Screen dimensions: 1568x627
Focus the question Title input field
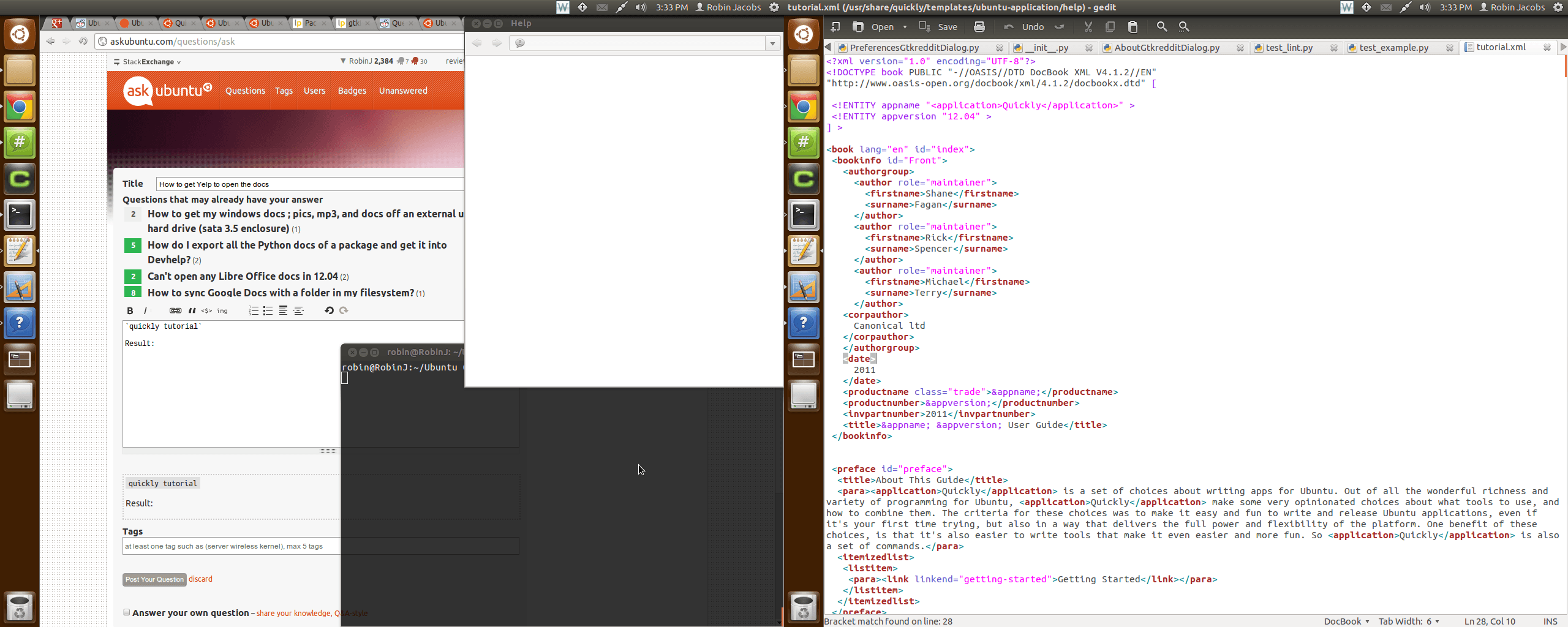tap(310, 184)
